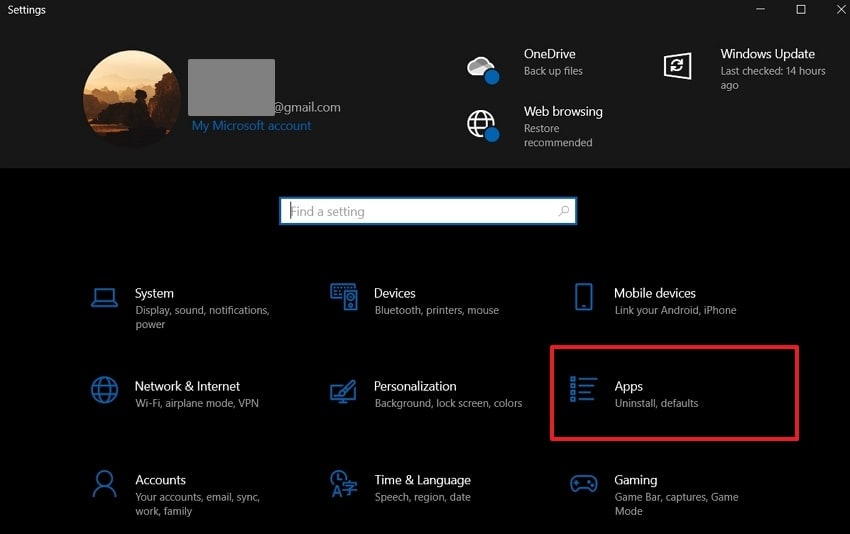Open the System category title
The width and height of the screenshot is (850, 534).
pyautogui.click(x=154, y=293)
